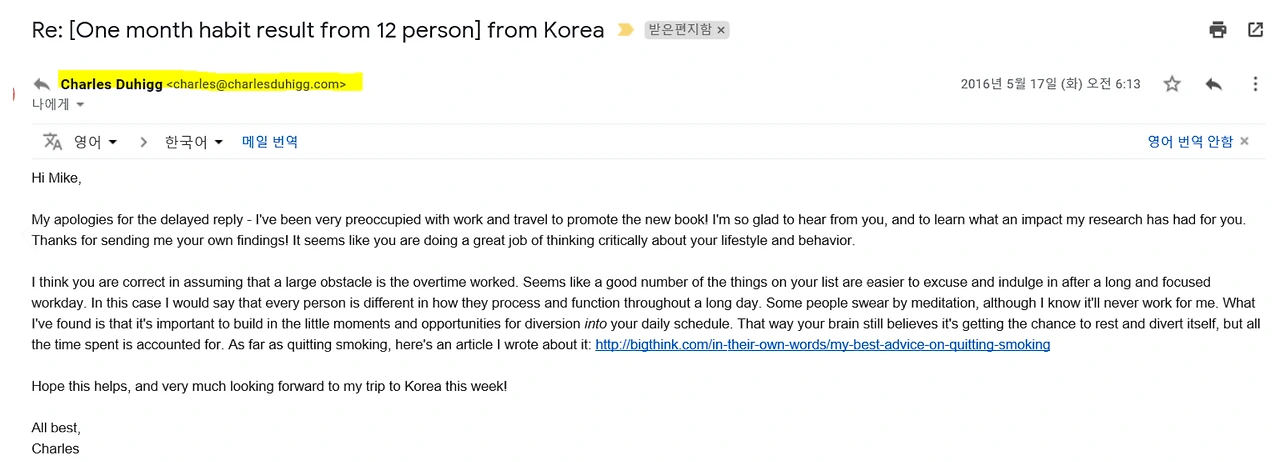
Task: Star this message
Action: pos(1172,84)
